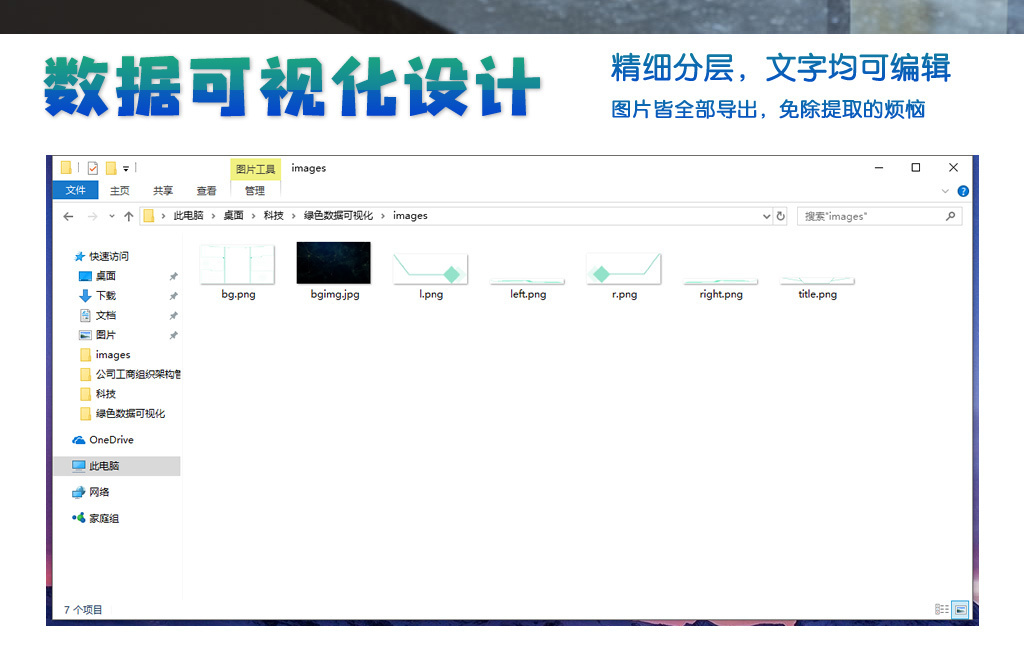
Task: Customize quick access toolbar dropdown
Action: coord(126,168)
